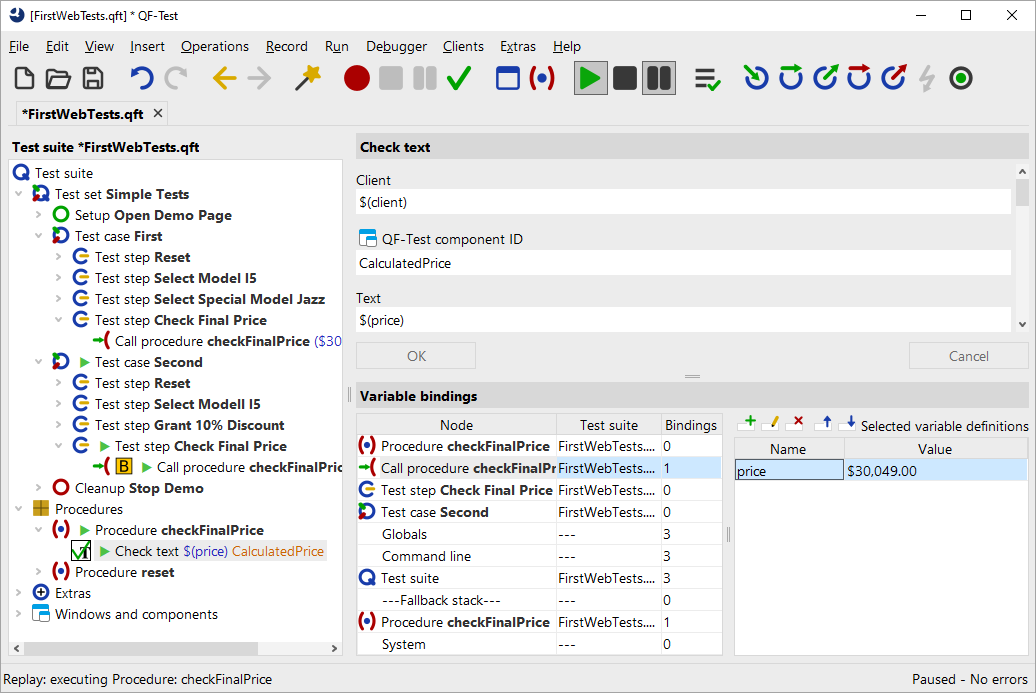Collapse Test set Simple Tests node

click(18, 194)
